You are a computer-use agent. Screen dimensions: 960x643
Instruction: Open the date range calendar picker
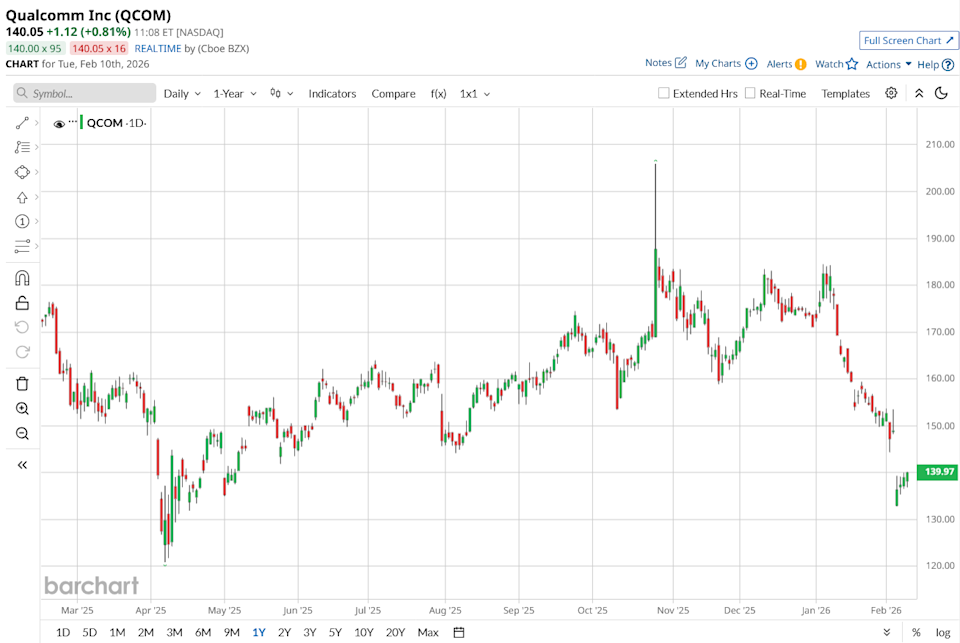tap(459, 632)
